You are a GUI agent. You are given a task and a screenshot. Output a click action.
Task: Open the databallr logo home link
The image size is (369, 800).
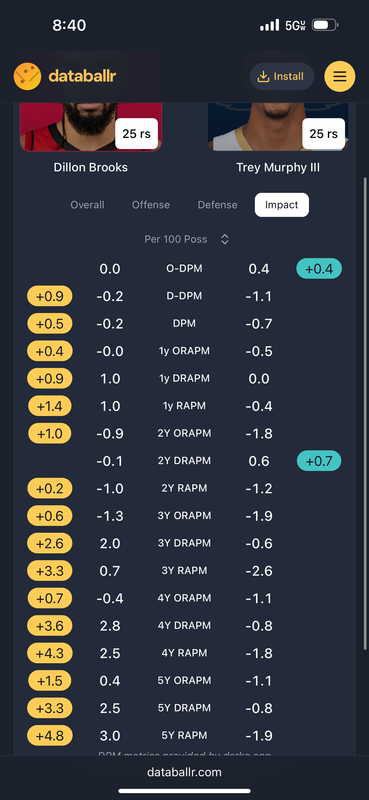65,77
